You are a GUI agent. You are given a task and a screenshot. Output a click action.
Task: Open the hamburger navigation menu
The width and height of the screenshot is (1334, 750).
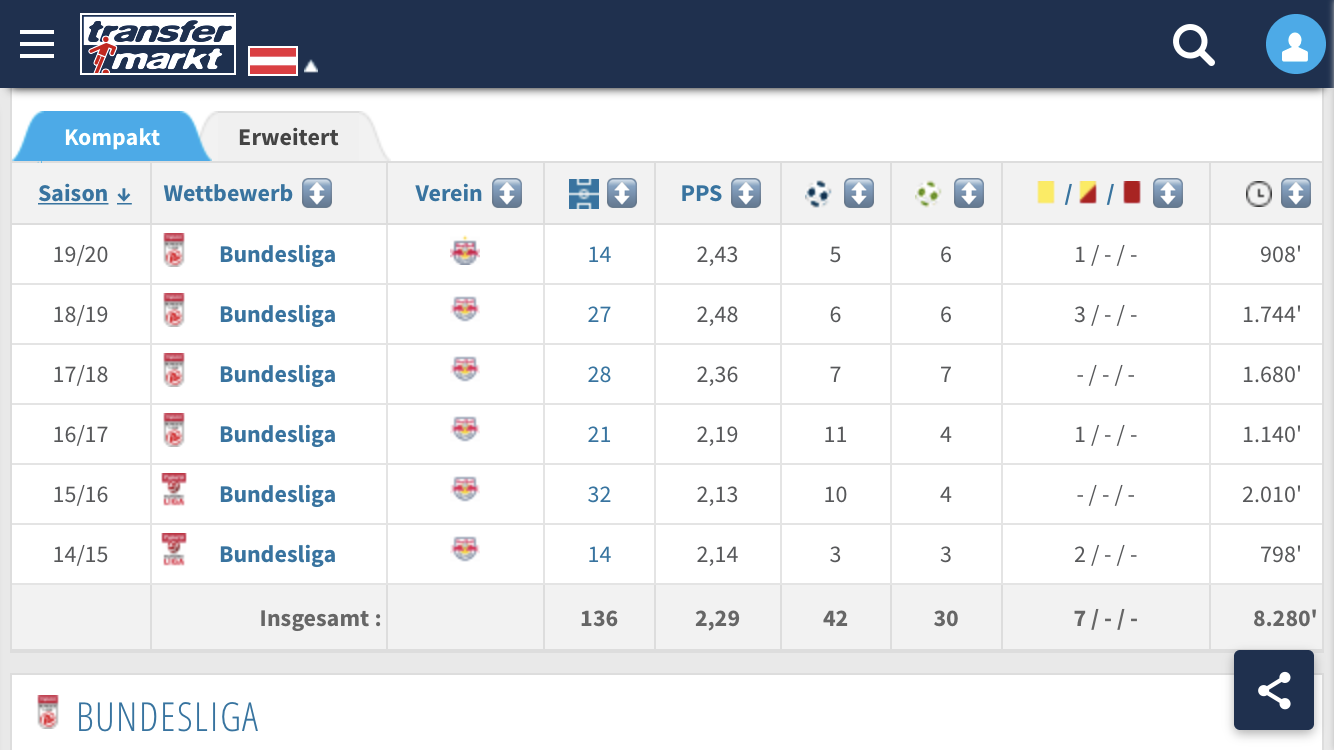(37, 44)
